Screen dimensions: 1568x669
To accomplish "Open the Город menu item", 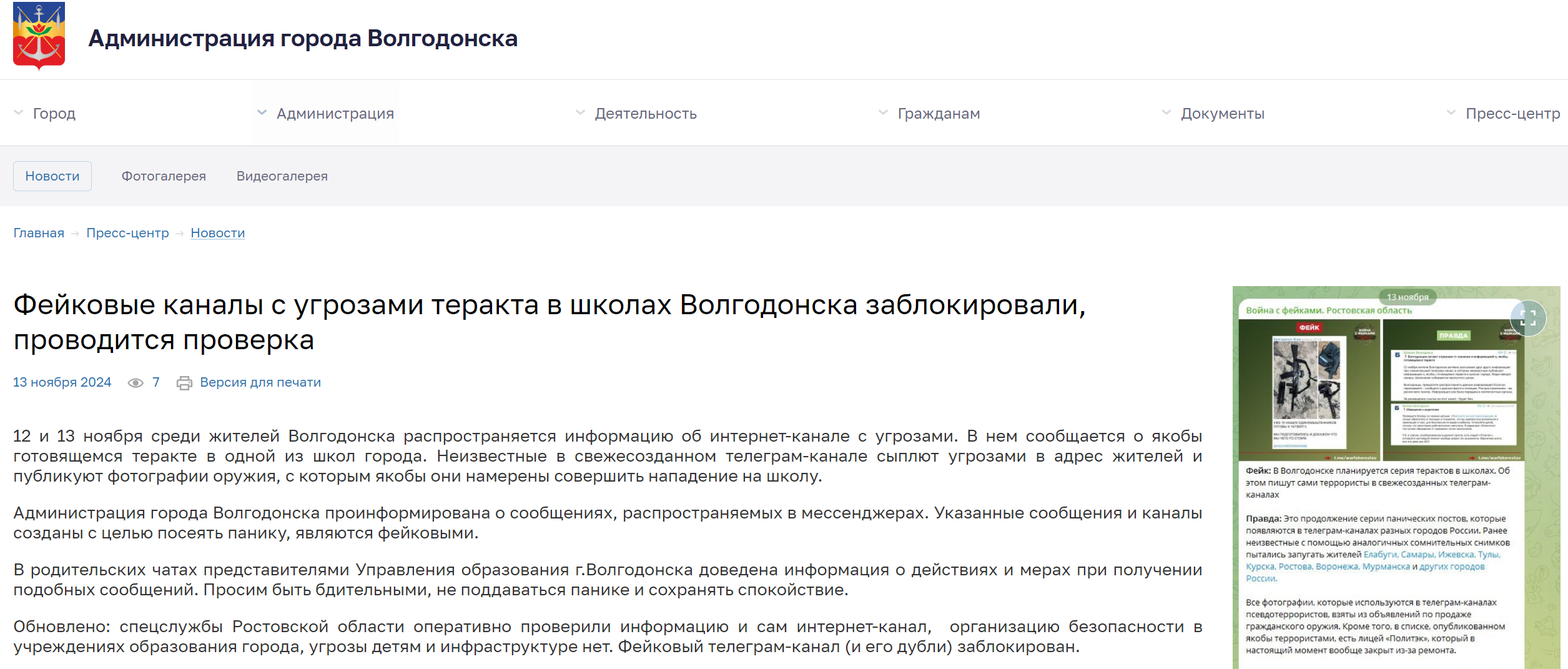I will click(x=54, y=114).
